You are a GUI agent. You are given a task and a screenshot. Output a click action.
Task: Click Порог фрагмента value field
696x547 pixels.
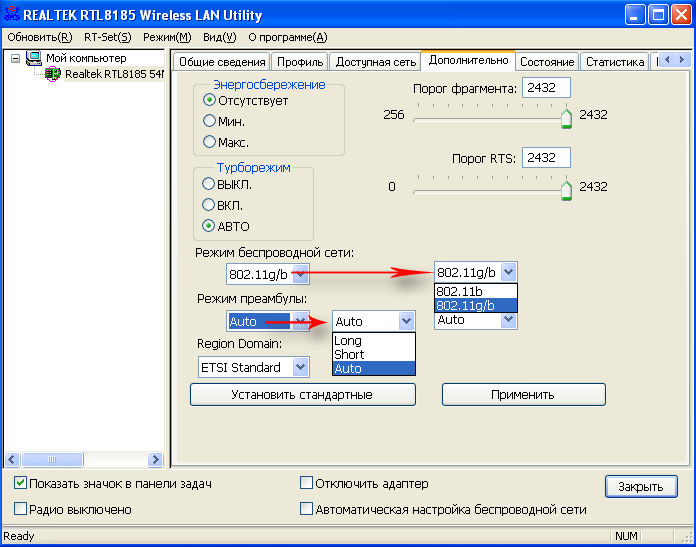(x=546, y=87)
